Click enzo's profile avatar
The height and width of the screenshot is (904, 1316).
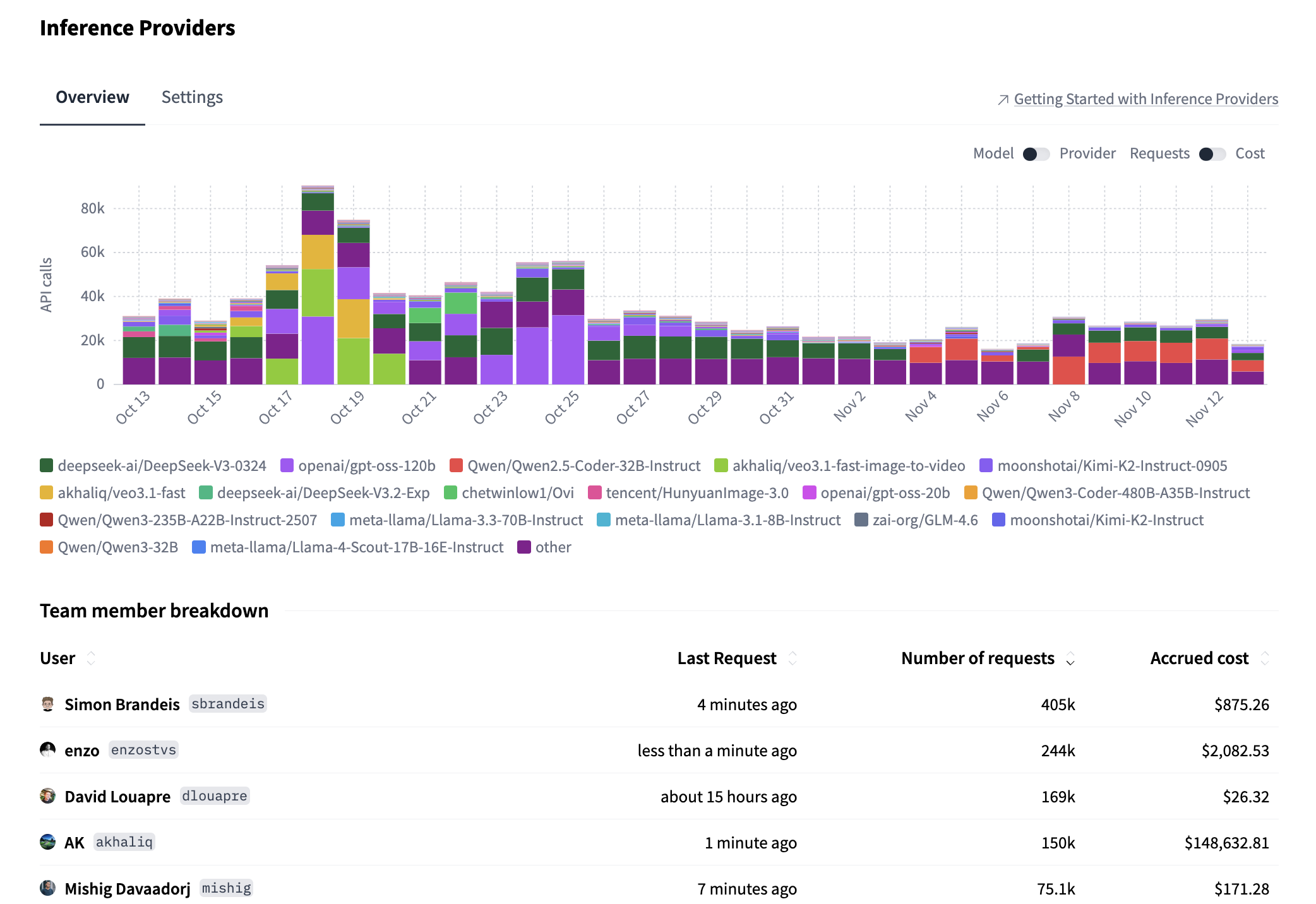tap(47, 750)
